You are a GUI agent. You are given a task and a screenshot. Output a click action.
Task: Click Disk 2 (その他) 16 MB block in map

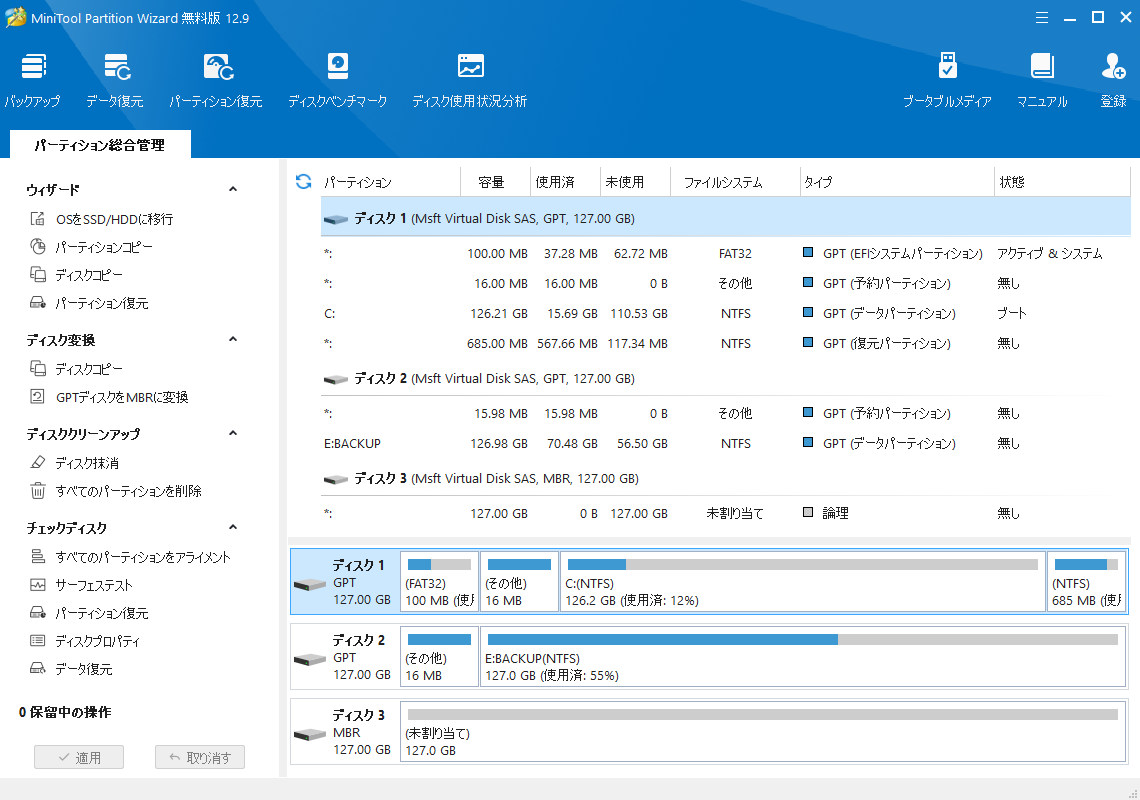coord(439,657)
